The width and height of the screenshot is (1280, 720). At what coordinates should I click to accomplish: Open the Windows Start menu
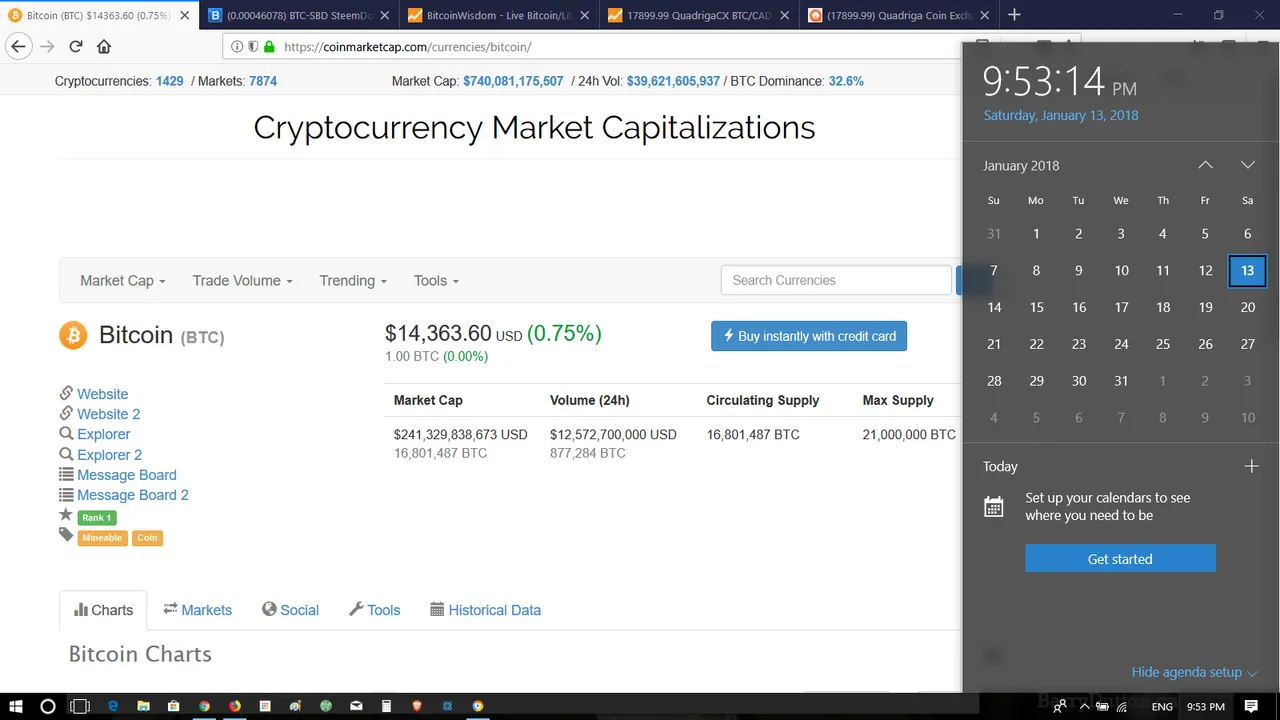(x=16, y=706)
